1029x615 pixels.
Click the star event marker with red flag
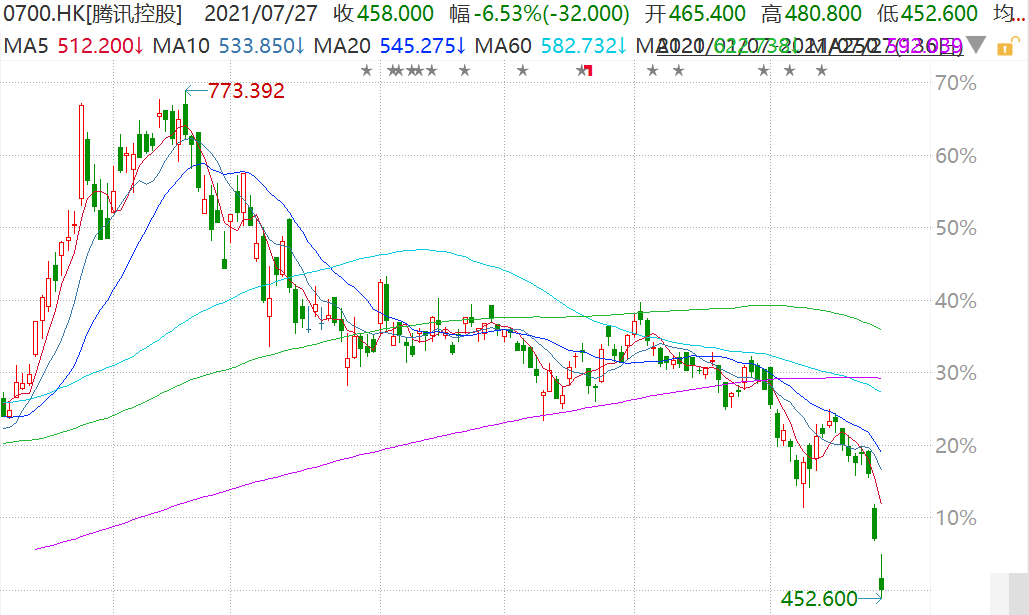[x=584, y=70]
